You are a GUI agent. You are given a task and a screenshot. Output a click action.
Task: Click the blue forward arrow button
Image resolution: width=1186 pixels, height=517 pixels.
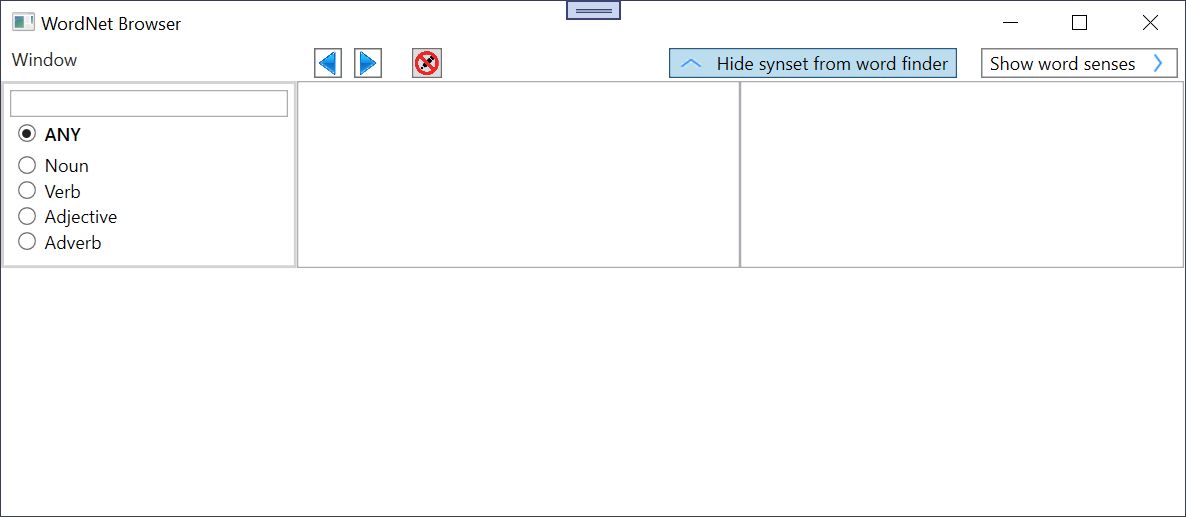coord(368,63)
